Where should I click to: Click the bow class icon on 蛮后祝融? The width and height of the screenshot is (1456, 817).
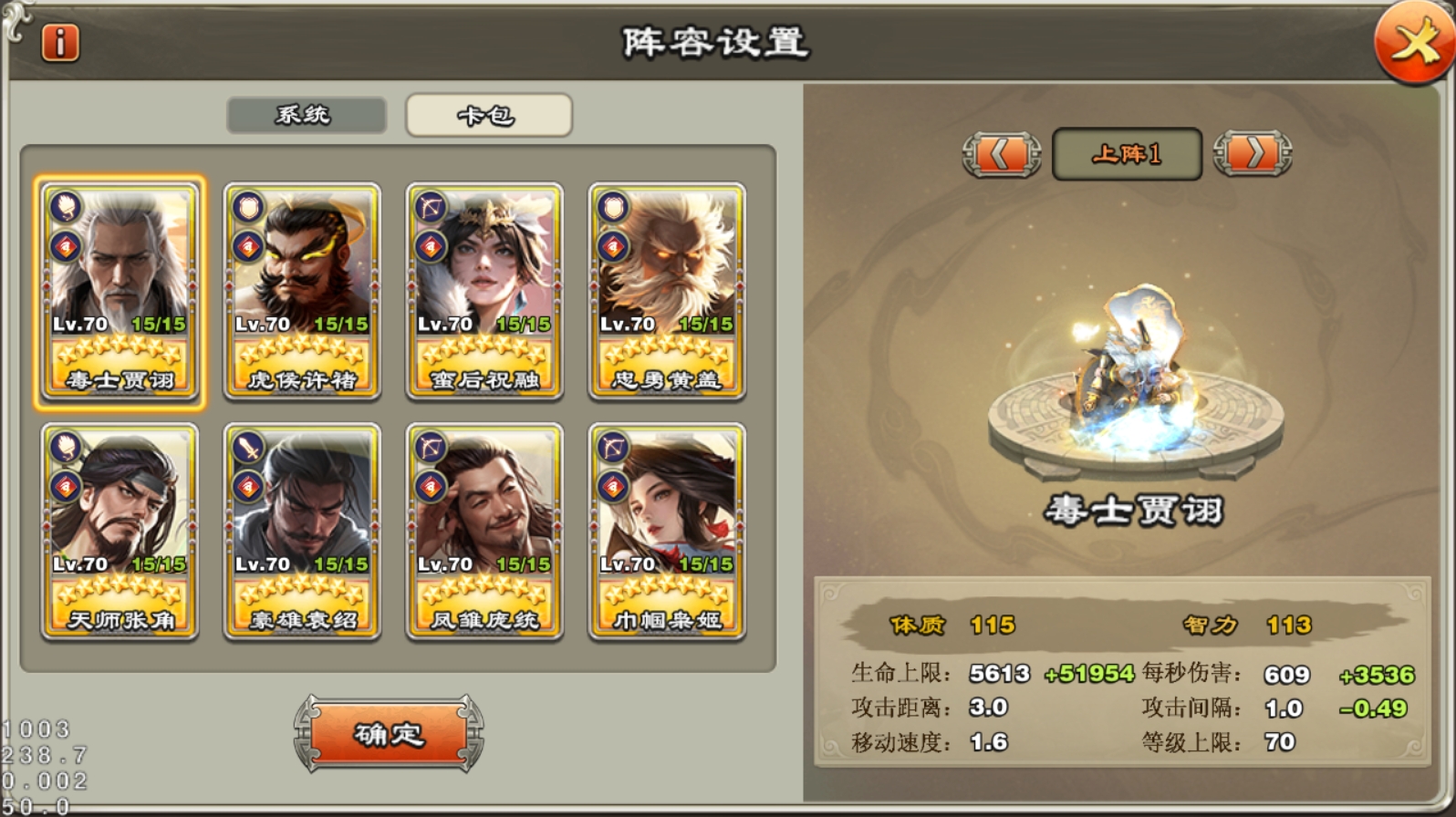(431, 208)
